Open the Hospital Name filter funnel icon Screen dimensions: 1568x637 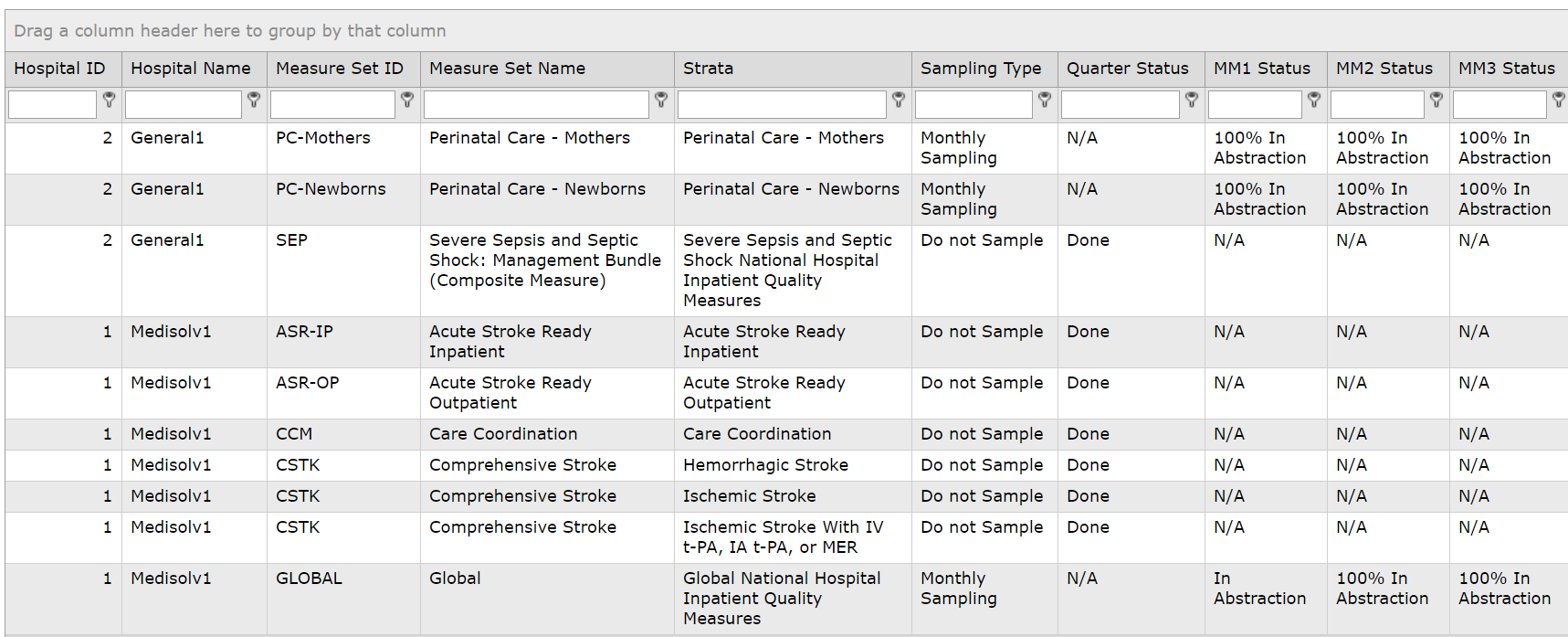click(x=254, y=100)
